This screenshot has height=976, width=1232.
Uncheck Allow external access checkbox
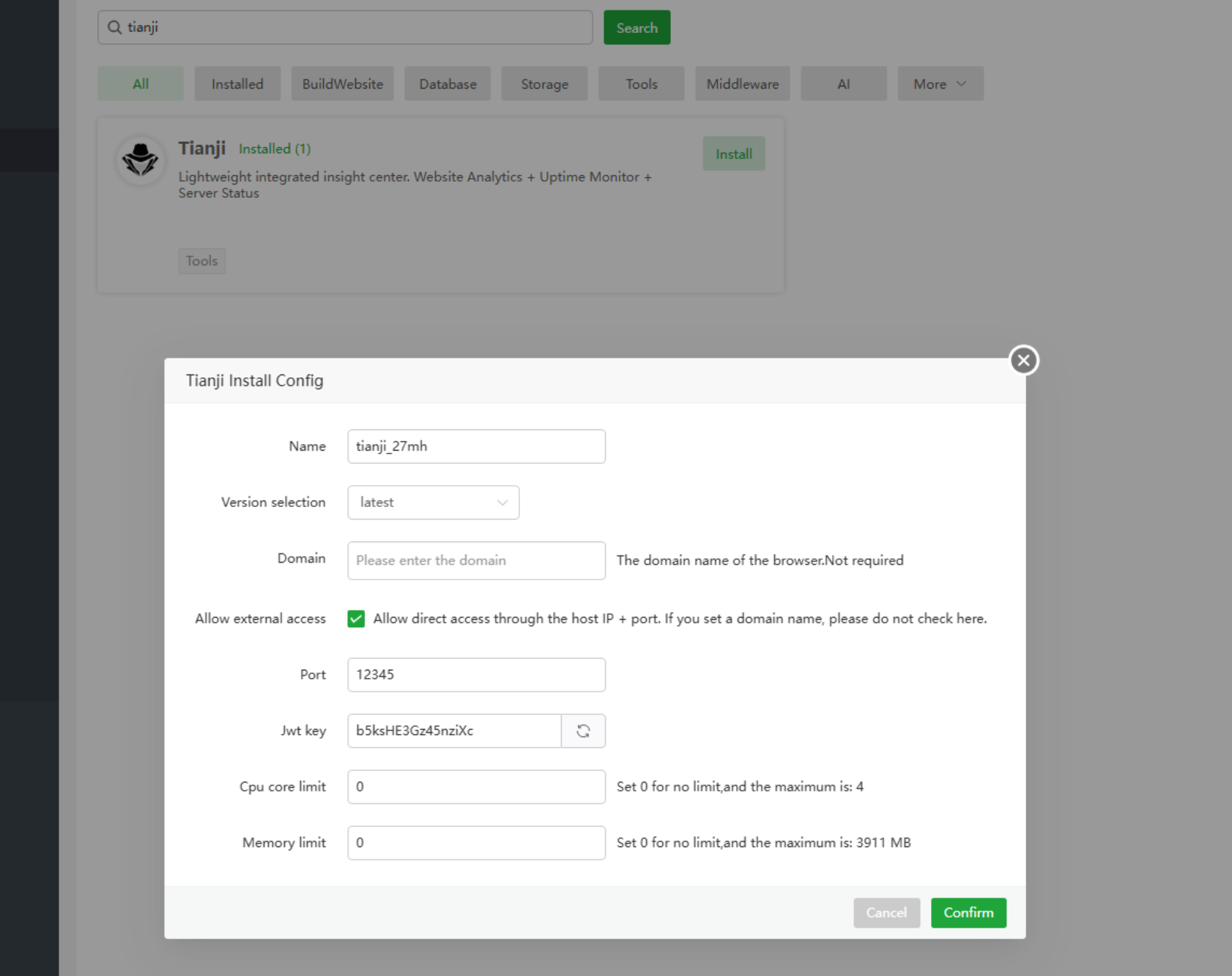(356, 619)
